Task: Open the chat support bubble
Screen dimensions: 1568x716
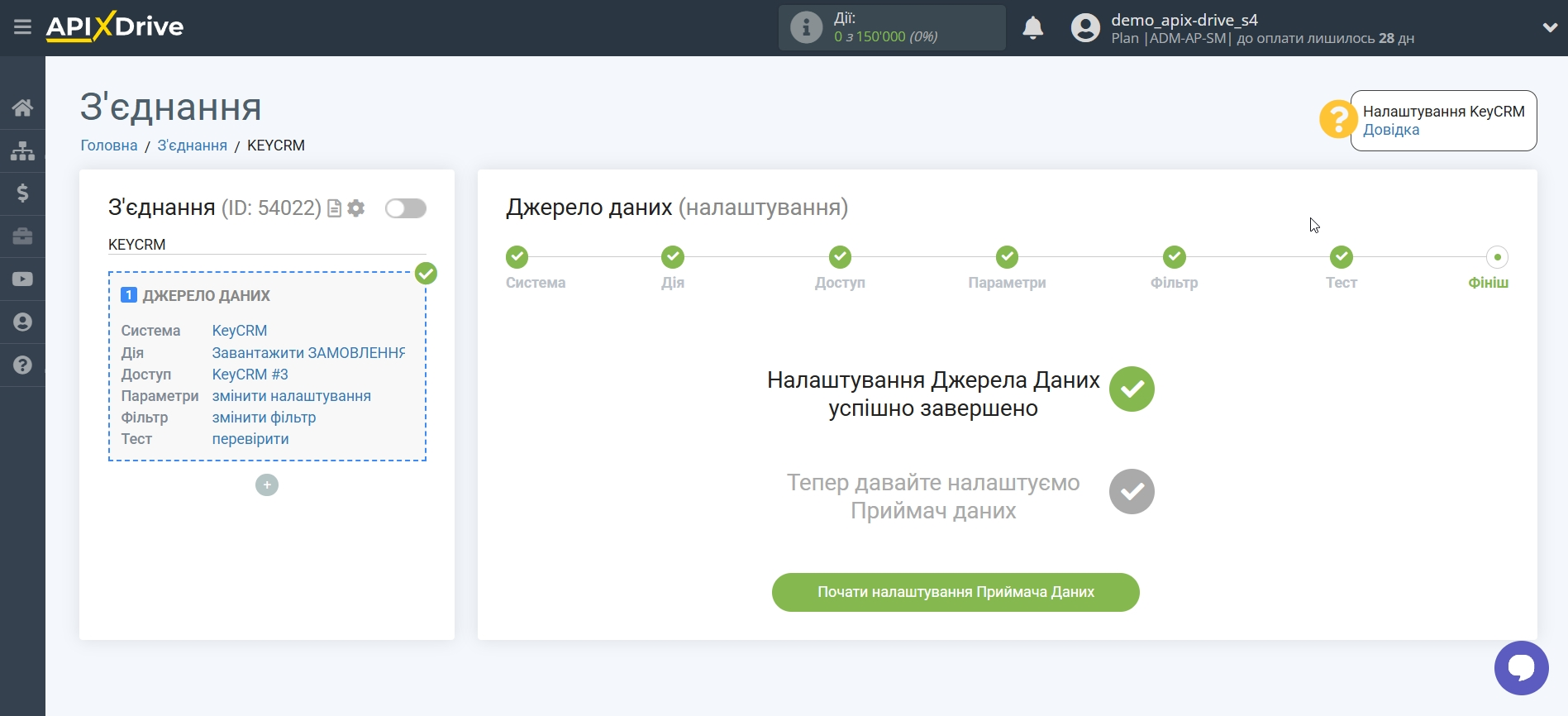Action: coord(1521,668)
